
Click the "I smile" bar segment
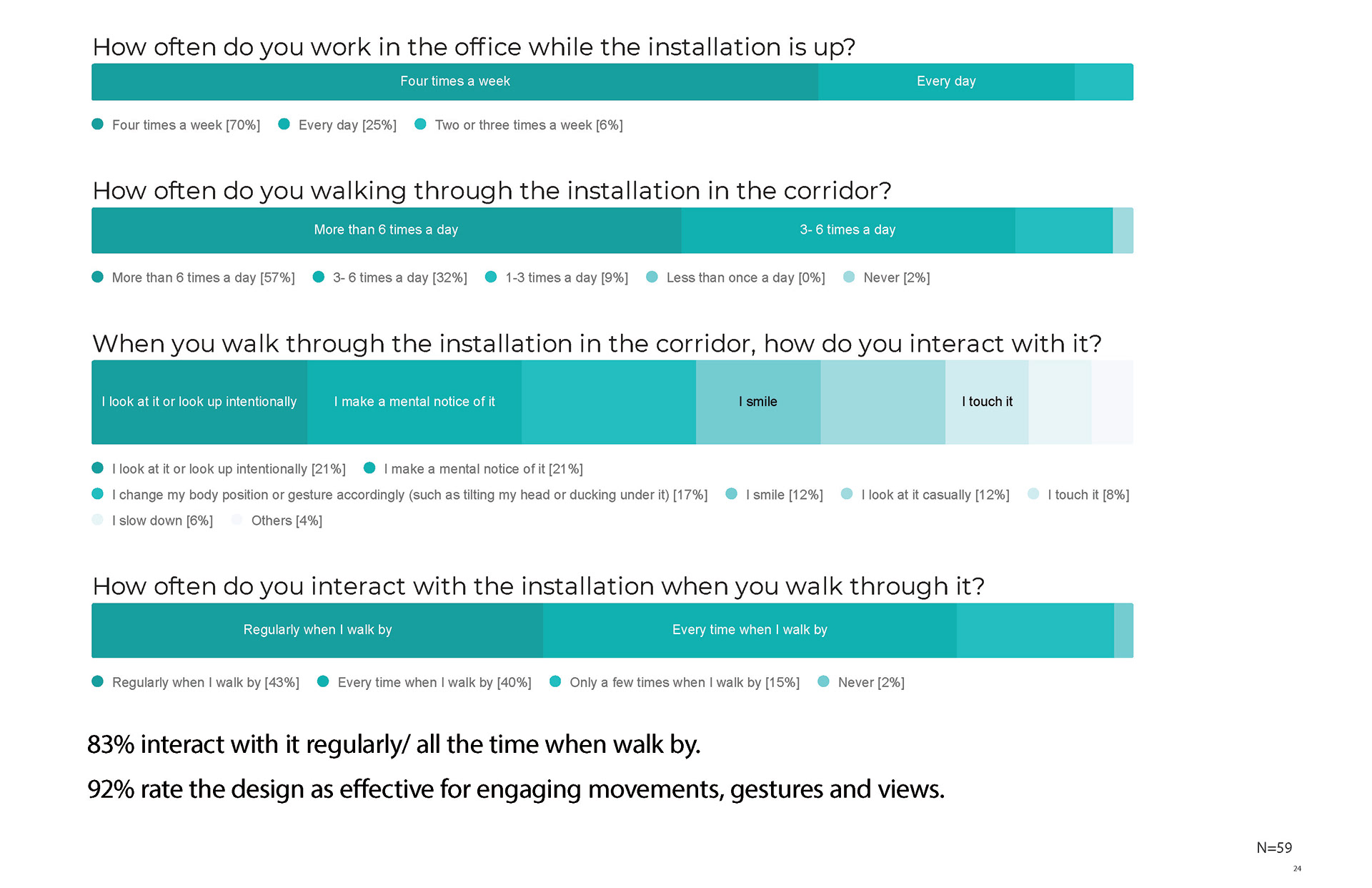pyautogui.click(x=757, y=402)
